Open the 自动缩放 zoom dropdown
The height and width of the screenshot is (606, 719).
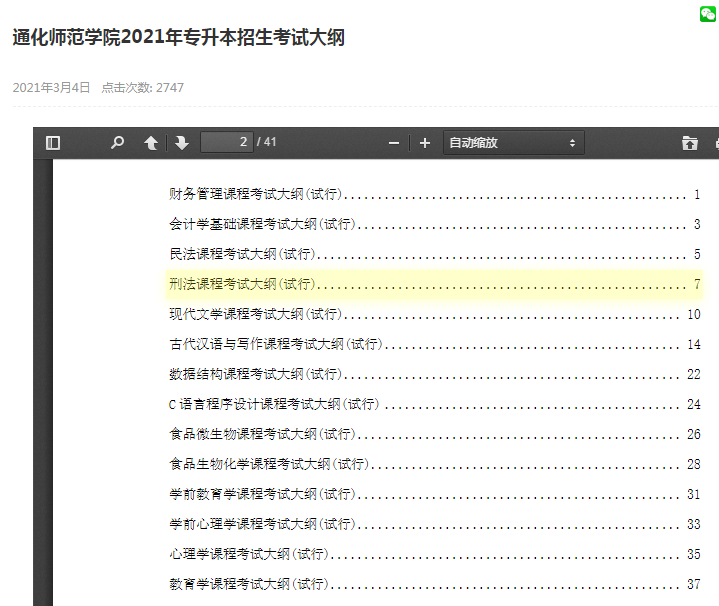pos(514,143)
